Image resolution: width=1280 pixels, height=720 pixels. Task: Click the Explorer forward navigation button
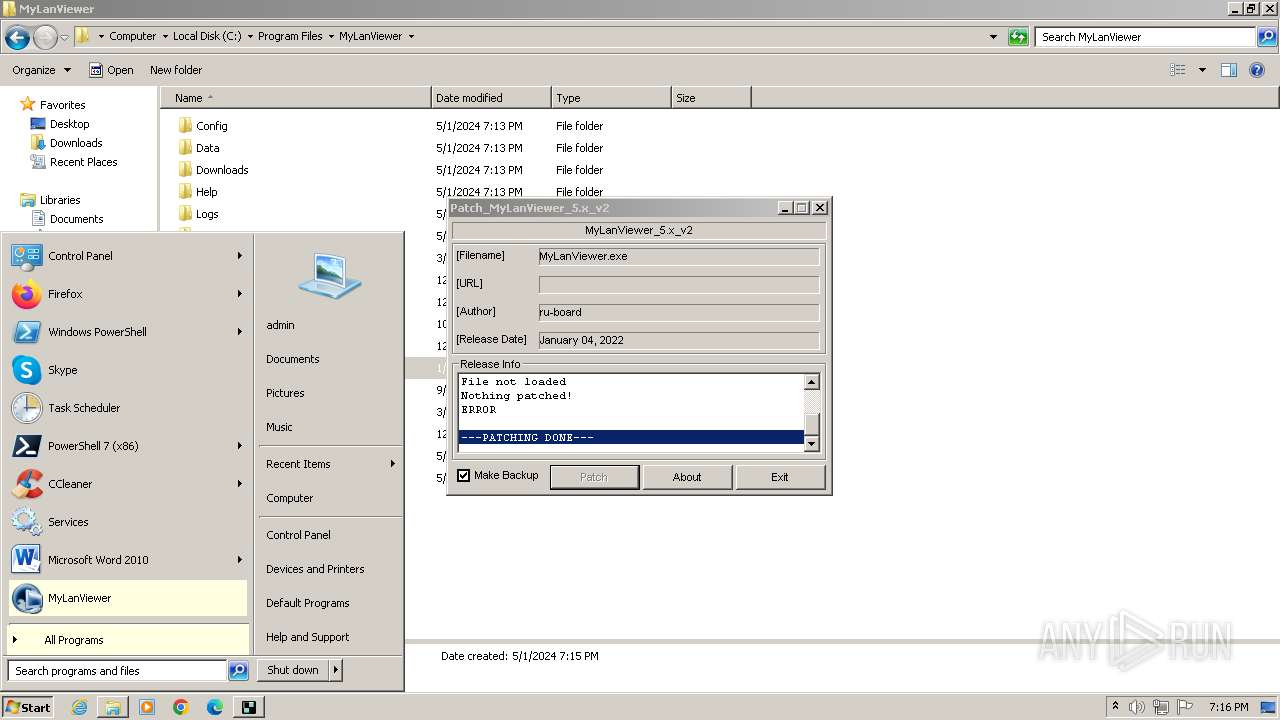[x=45, y=37]
